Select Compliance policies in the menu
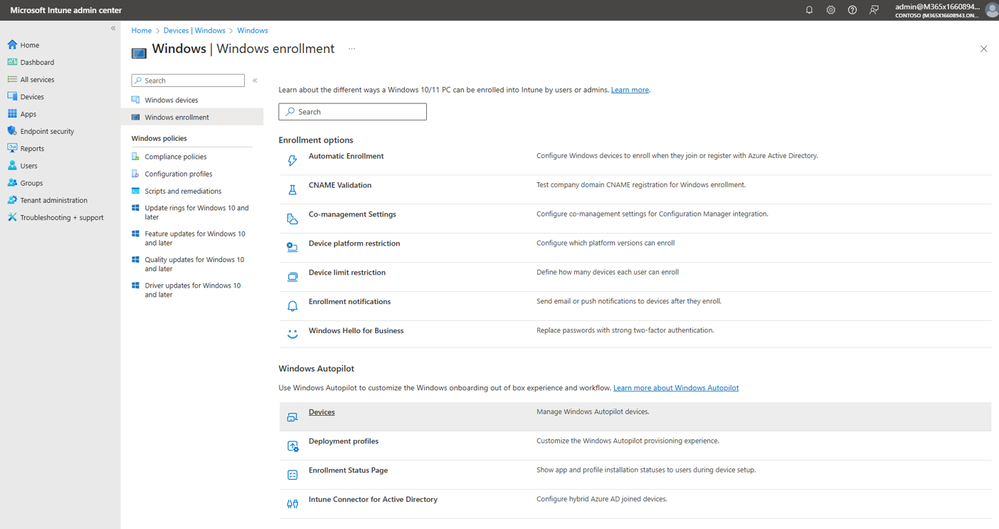Image resolution: width=999 pixels, height=529 pixels. point(175,157)
